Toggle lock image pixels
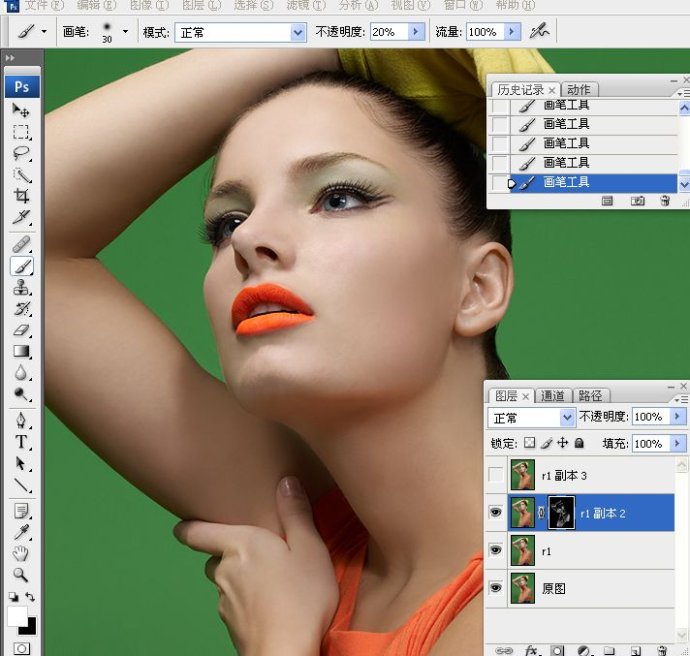The width and height of the screenshot is (690, 656). coord(547,443)
